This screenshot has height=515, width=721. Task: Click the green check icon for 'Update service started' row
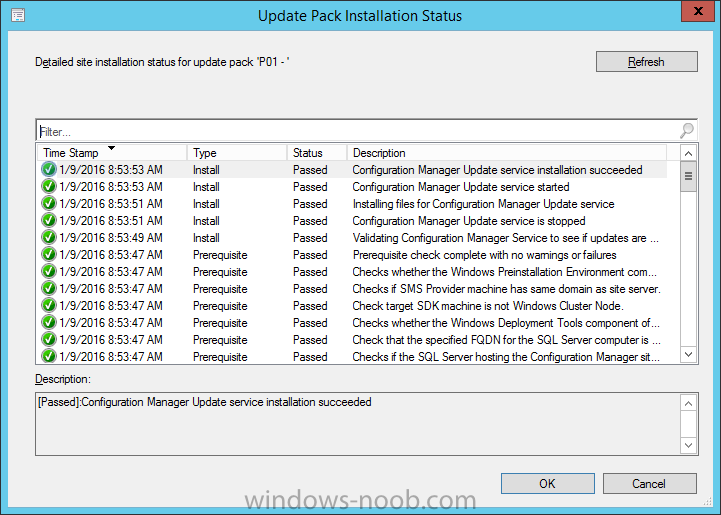[x=49, y=187]
